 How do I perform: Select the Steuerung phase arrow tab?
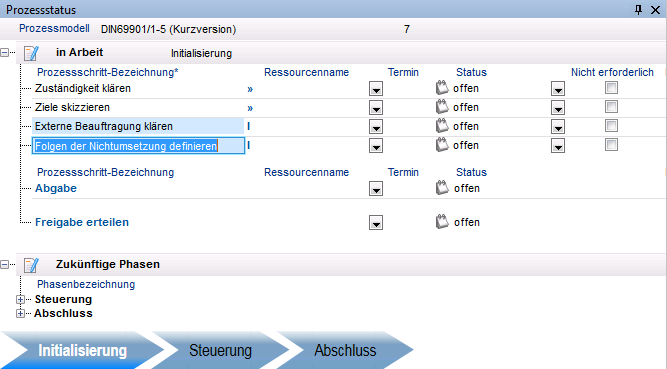click(220, 350)
